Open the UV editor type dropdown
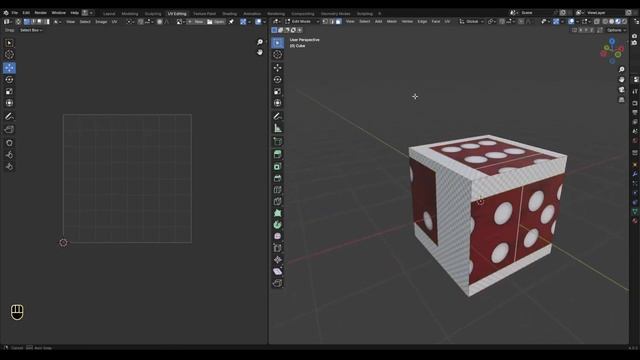 point(7,22)
